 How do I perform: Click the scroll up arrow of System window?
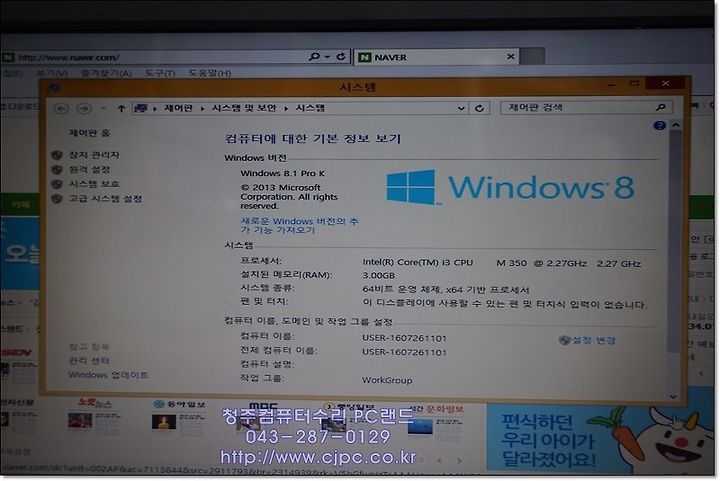click(x=675, y=125)
